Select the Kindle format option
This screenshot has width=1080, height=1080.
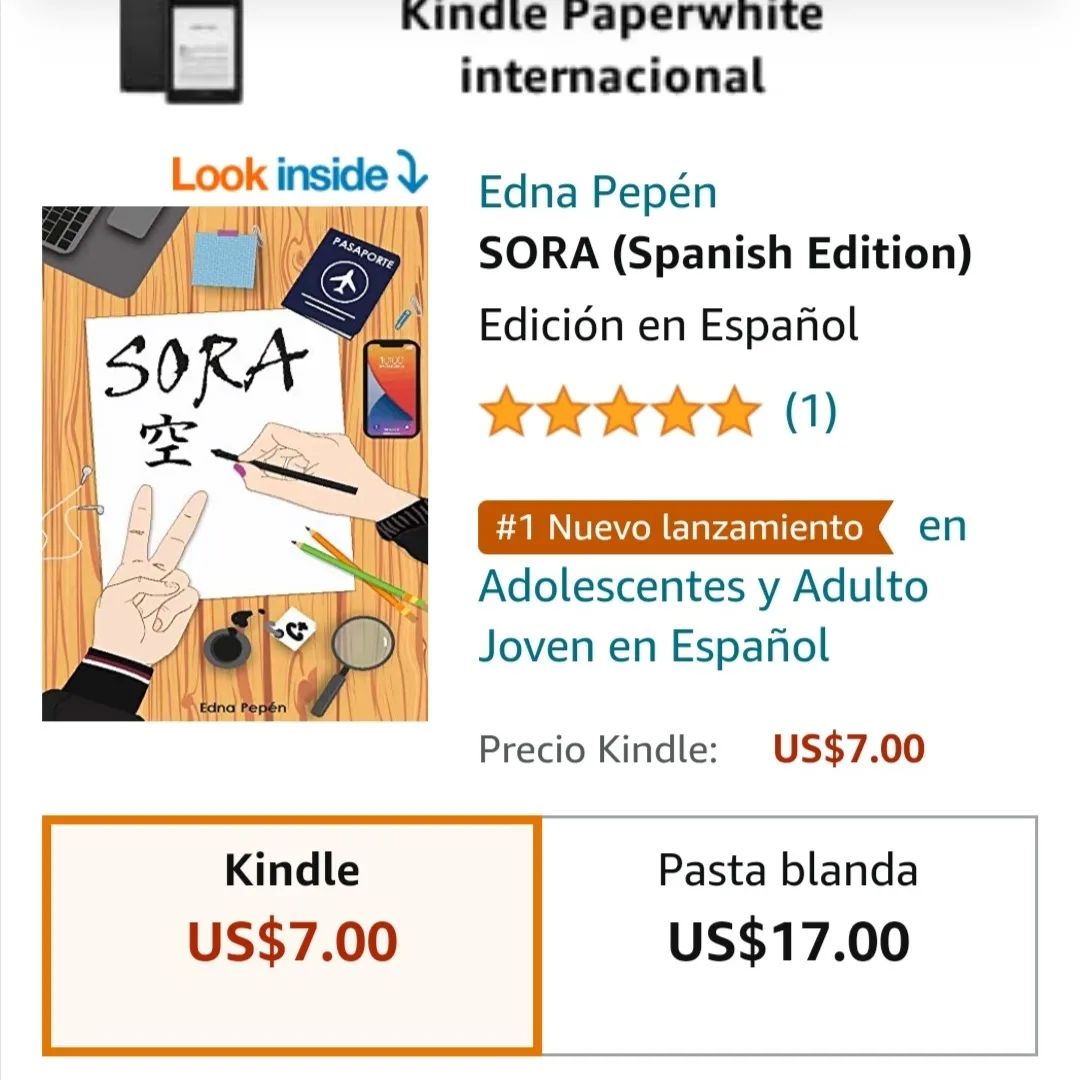292,936
